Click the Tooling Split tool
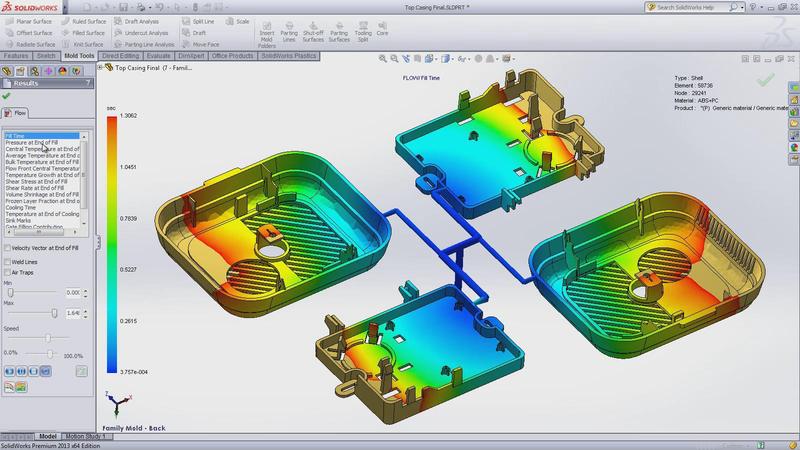 363,32
